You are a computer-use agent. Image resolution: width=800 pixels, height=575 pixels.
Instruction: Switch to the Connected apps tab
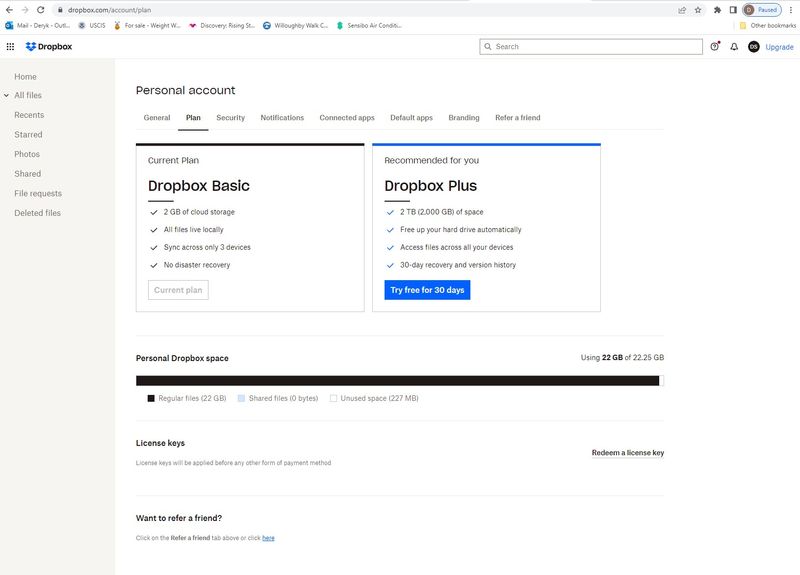click(x=347, y=118)
